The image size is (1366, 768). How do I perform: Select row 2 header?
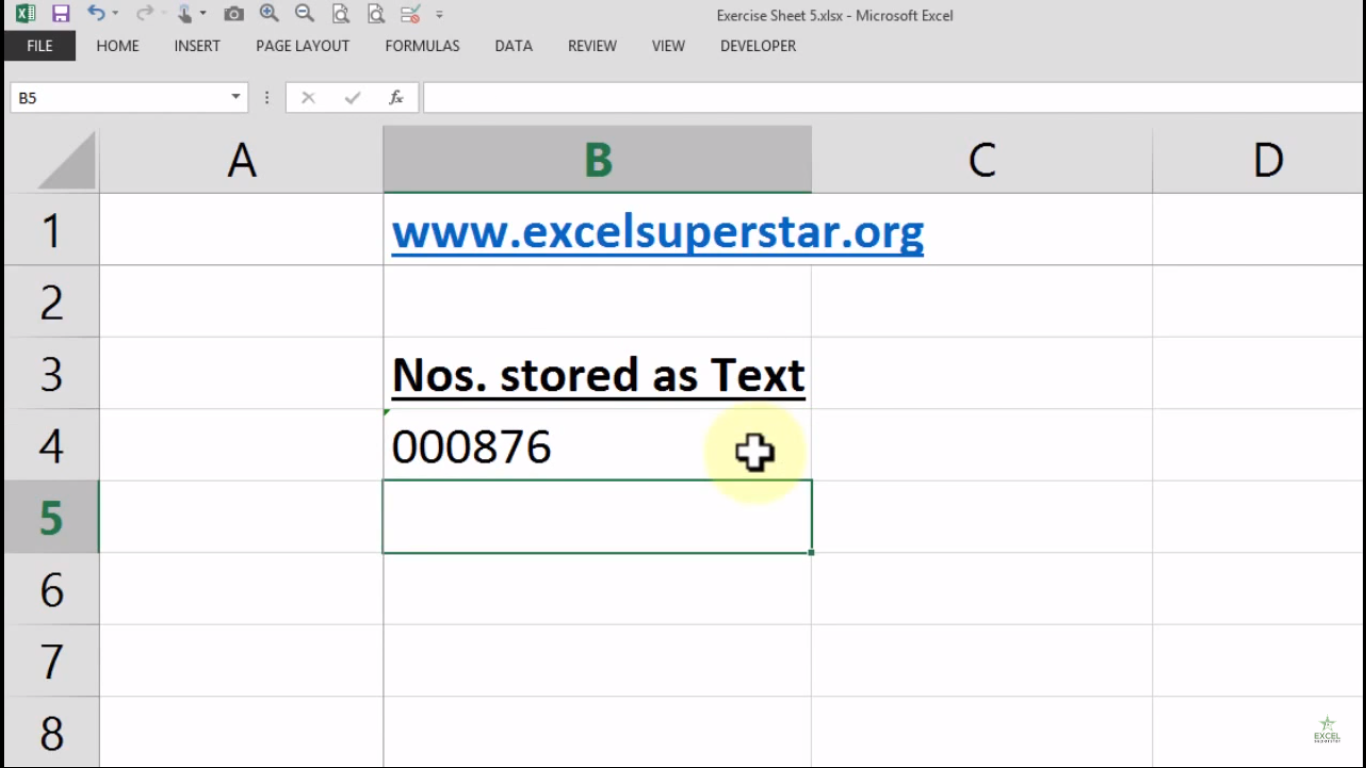(x=51, y=302)
